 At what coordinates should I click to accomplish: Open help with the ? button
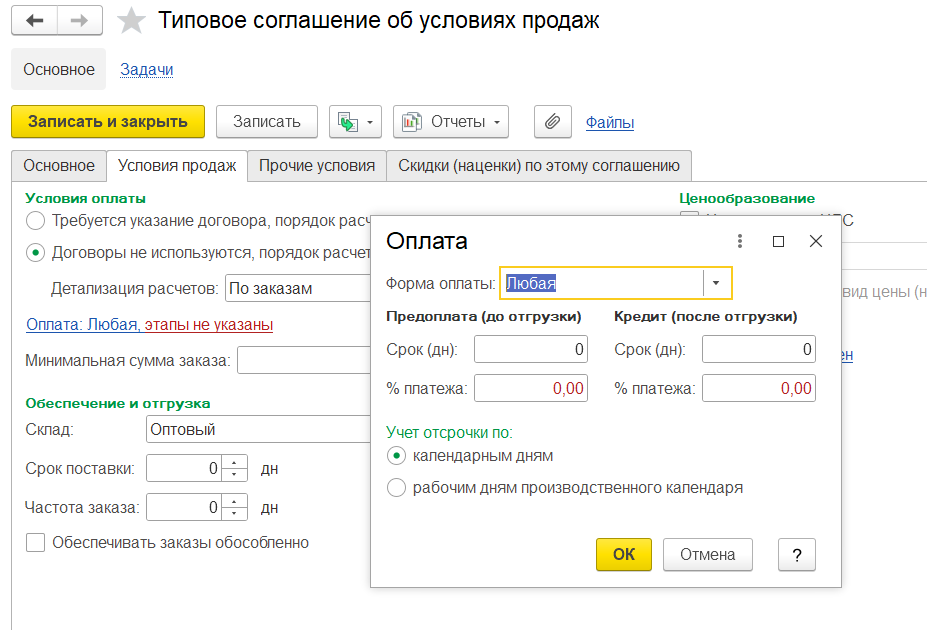point(796,554)
